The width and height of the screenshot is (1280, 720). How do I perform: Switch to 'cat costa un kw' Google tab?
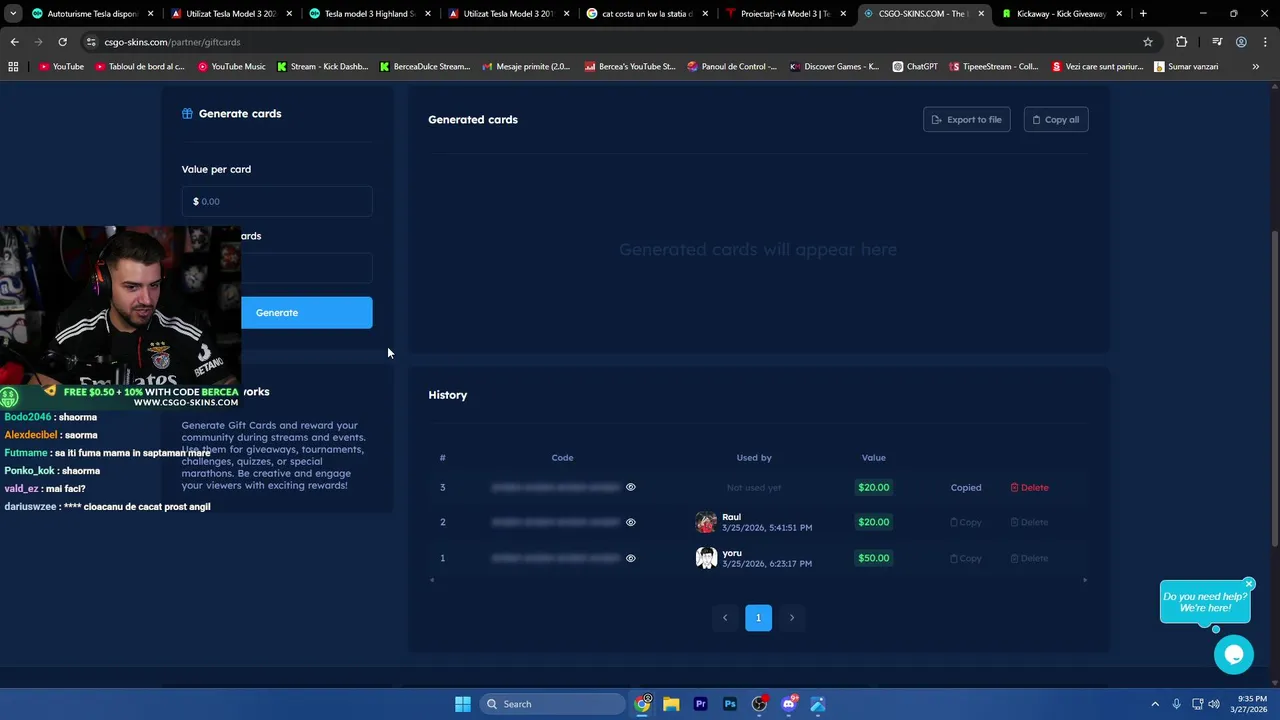[x=646, y=14]
